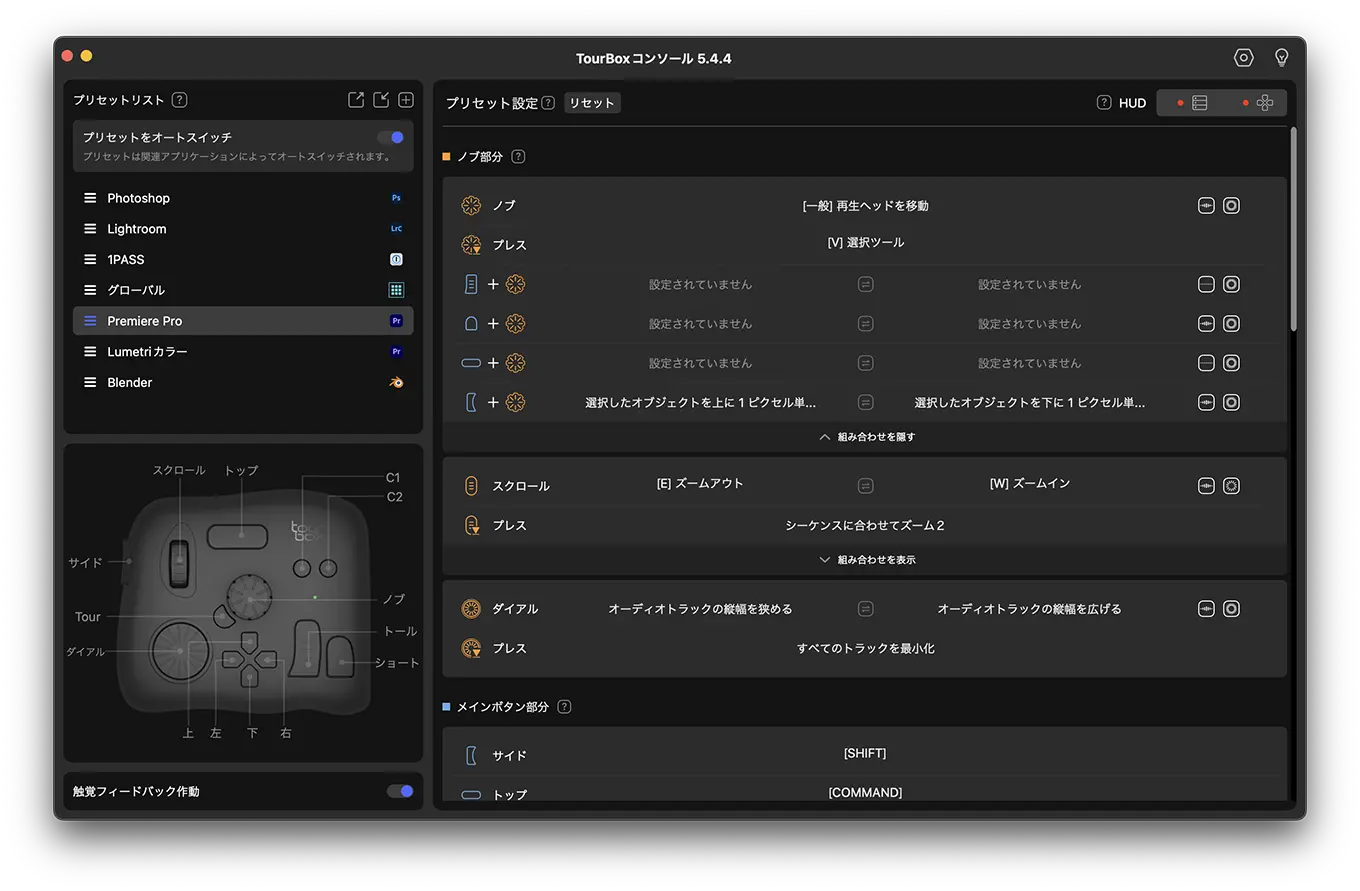
Task: Click the ノブ knob on device diagram
Action: tap(249, 600)
